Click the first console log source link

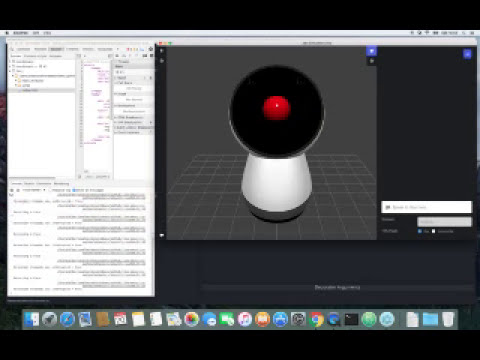(x=101, y=196)
